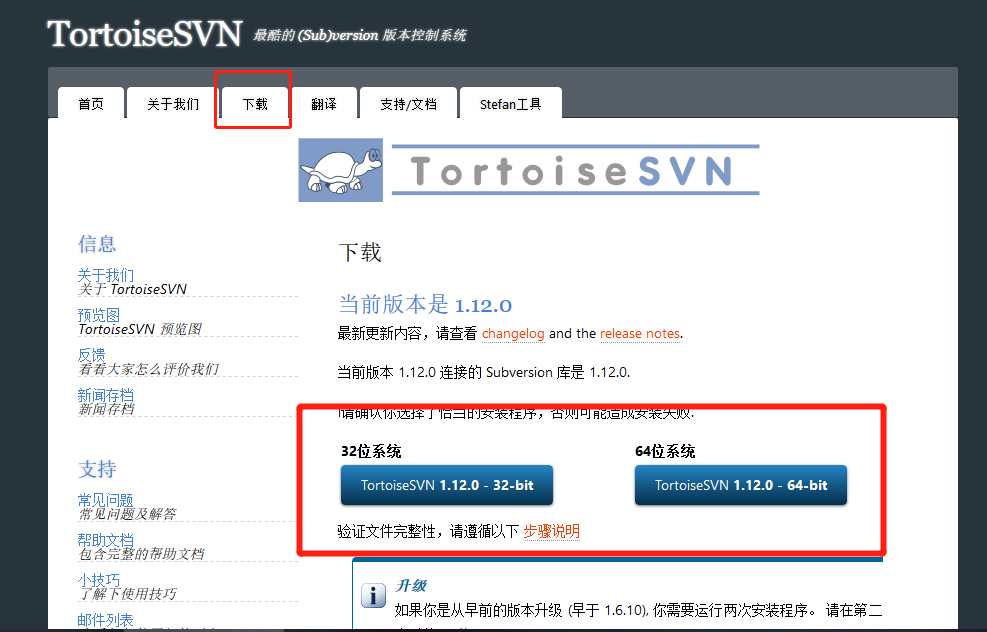
Task: Open the 关于我们 tab
Action: point(173,104)
